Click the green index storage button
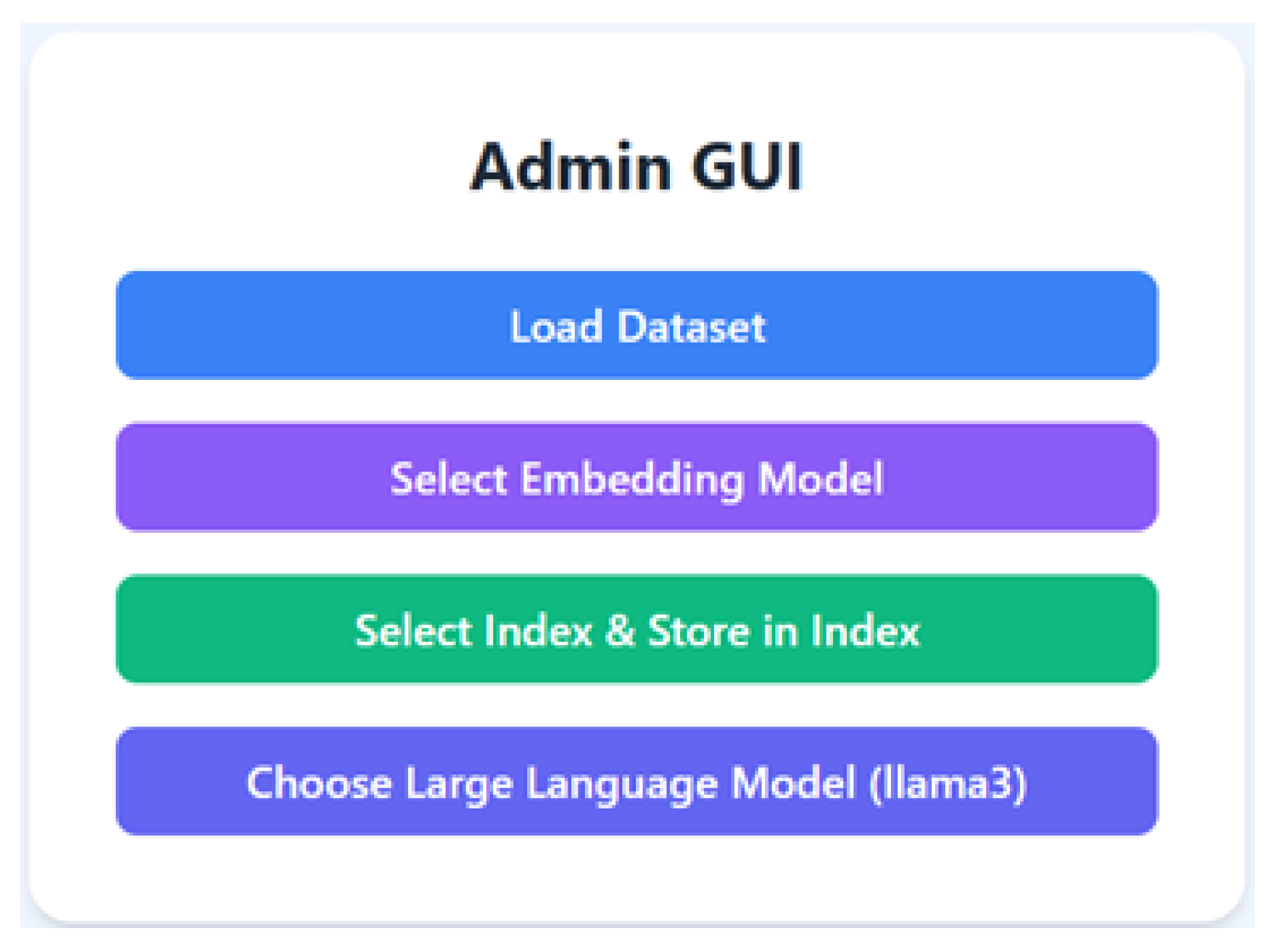This screenshot has height=952, width=1276. [637, 629]
